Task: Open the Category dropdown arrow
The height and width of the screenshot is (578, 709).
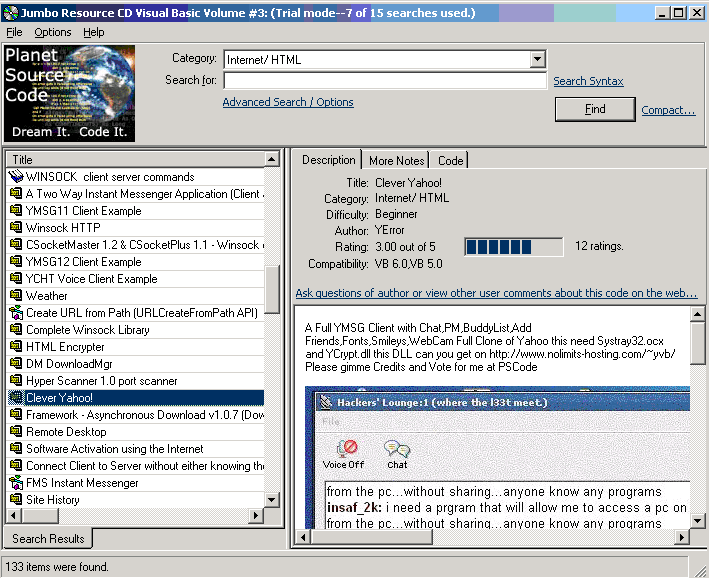Action: point(537,59)
